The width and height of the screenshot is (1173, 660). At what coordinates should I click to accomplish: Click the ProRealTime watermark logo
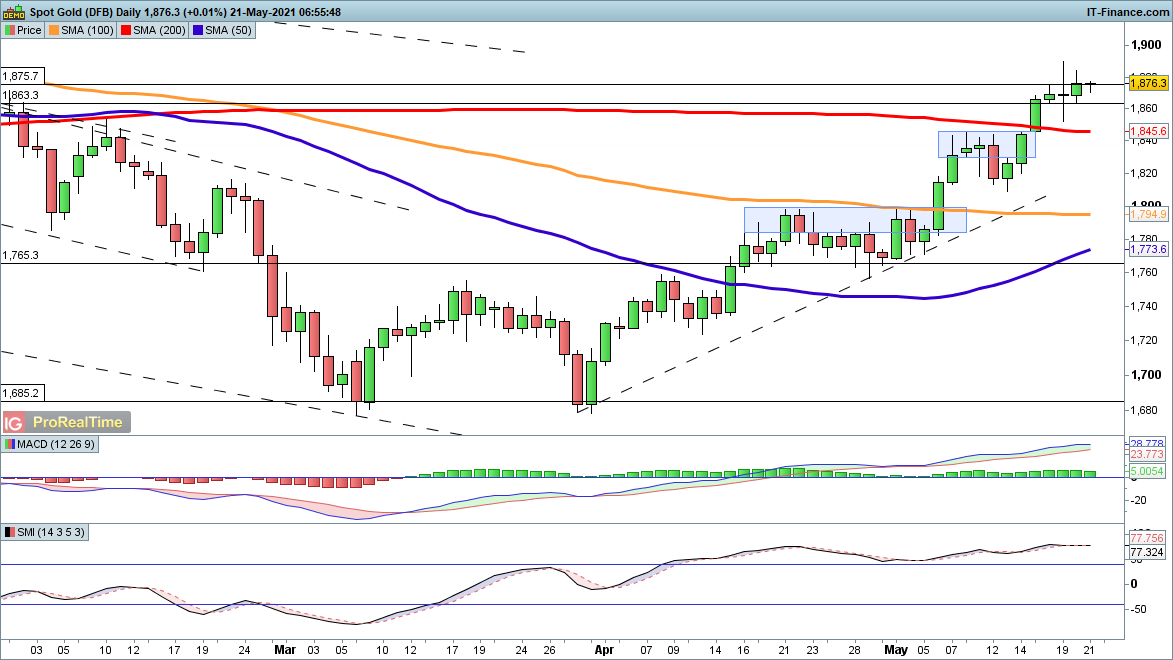coord(77,422)
